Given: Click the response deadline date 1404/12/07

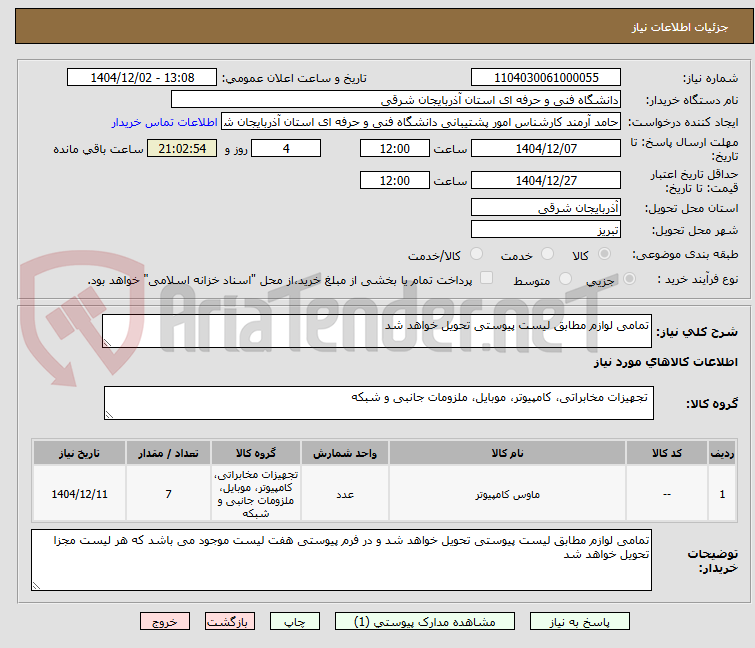Looking at the screenshot, I should 546,148.
